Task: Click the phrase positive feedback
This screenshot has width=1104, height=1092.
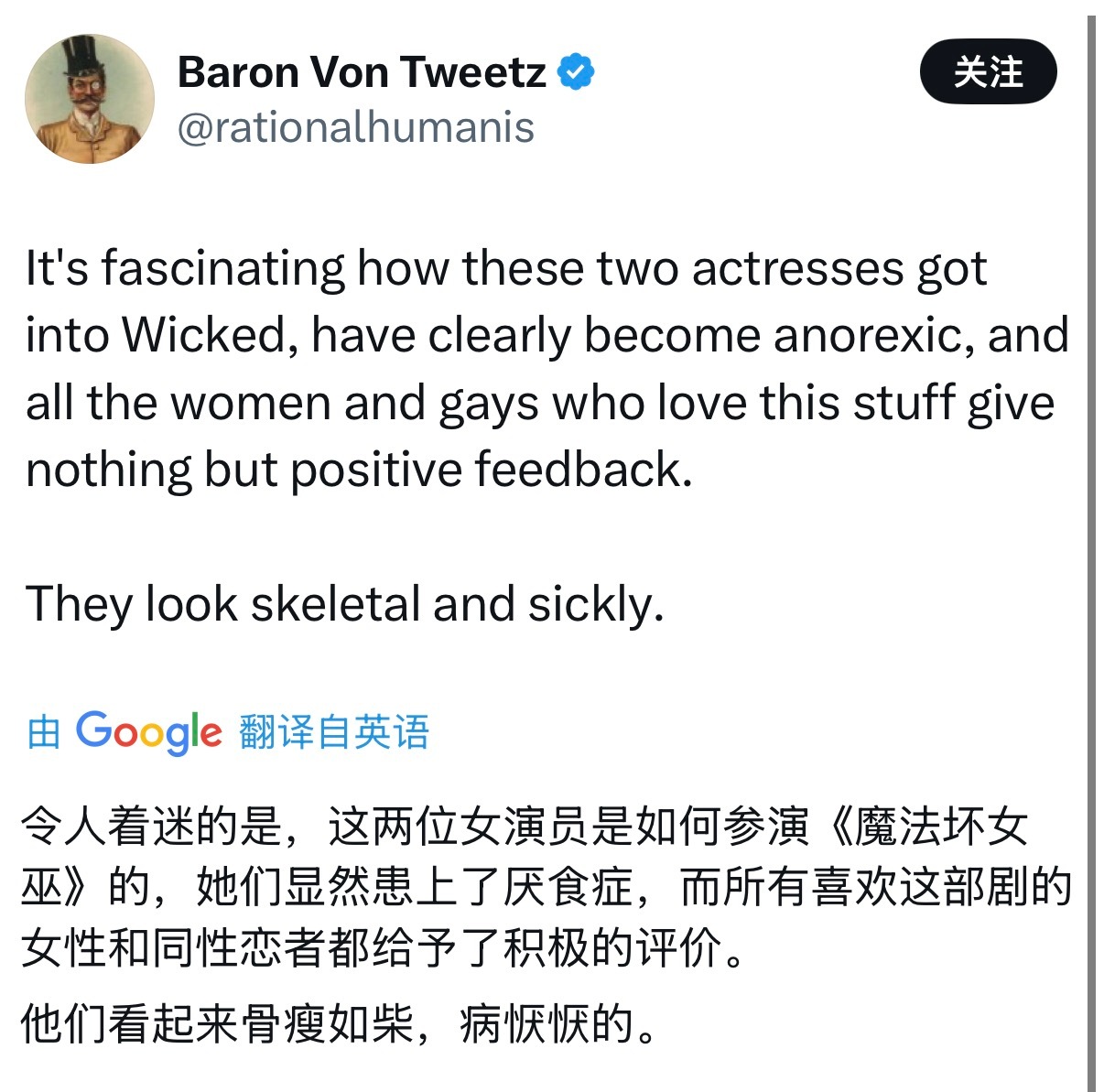Action: [x=492, y=470]
